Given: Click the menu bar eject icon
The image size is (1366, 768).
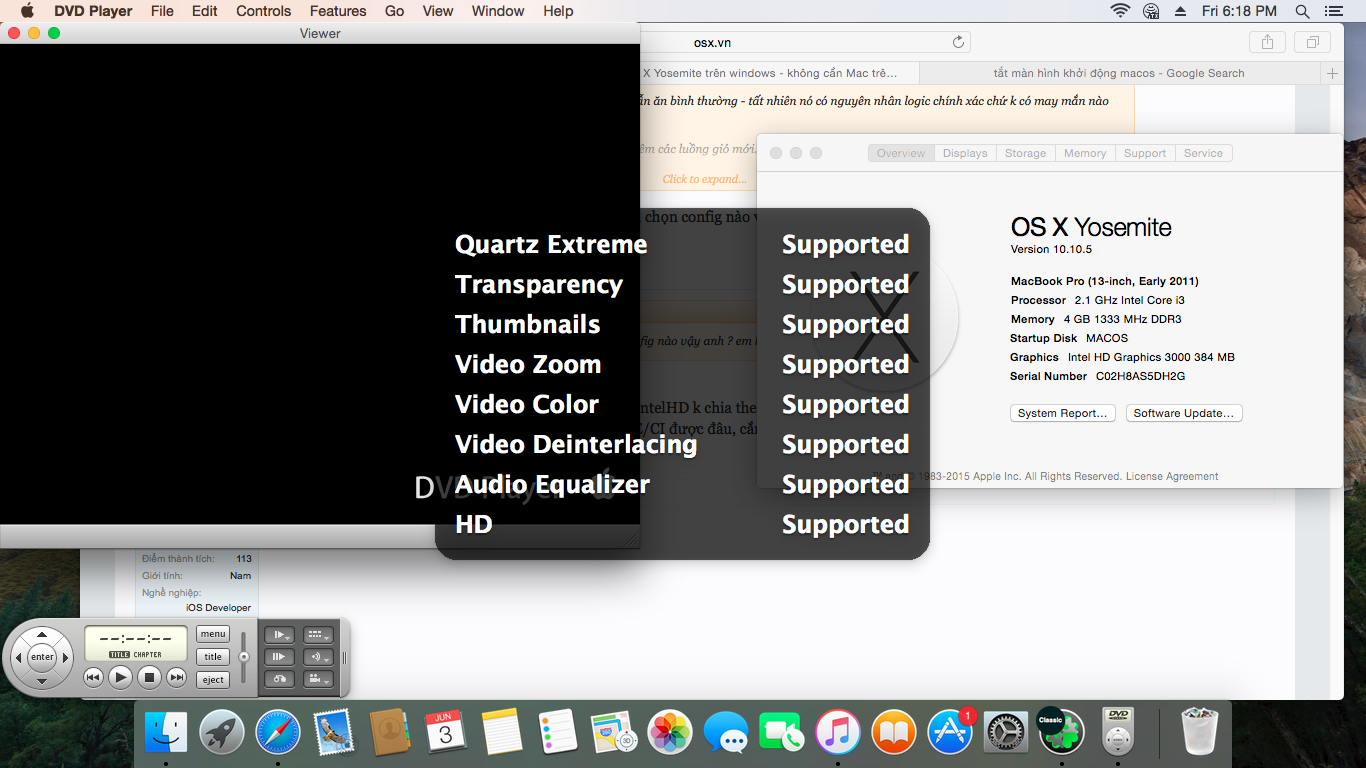Looking at the screenshot, I should pos(1181,11).
